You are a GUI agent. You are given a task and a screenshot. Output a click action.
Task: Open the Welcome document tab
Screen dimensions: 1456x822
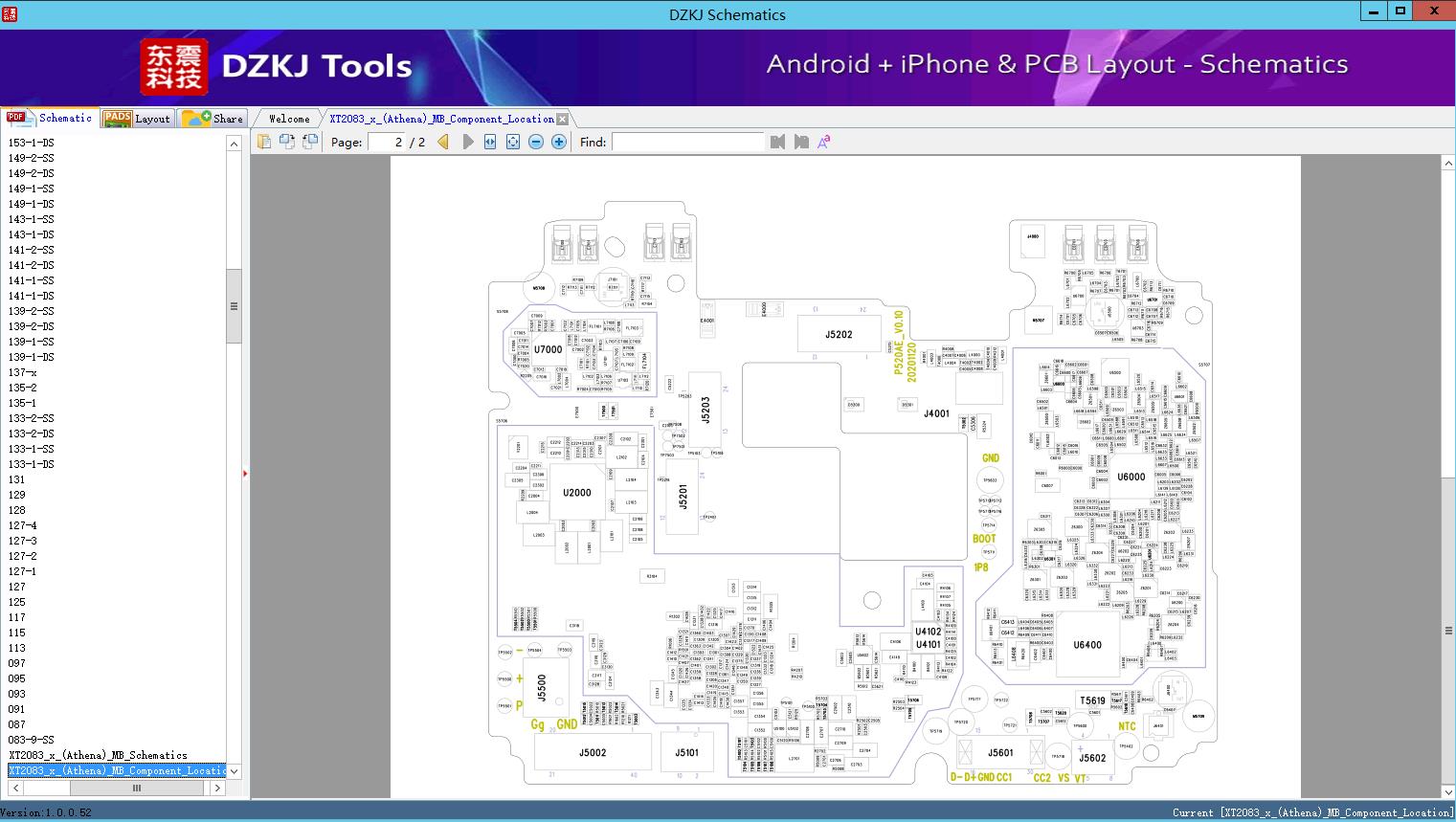[289, 119]
